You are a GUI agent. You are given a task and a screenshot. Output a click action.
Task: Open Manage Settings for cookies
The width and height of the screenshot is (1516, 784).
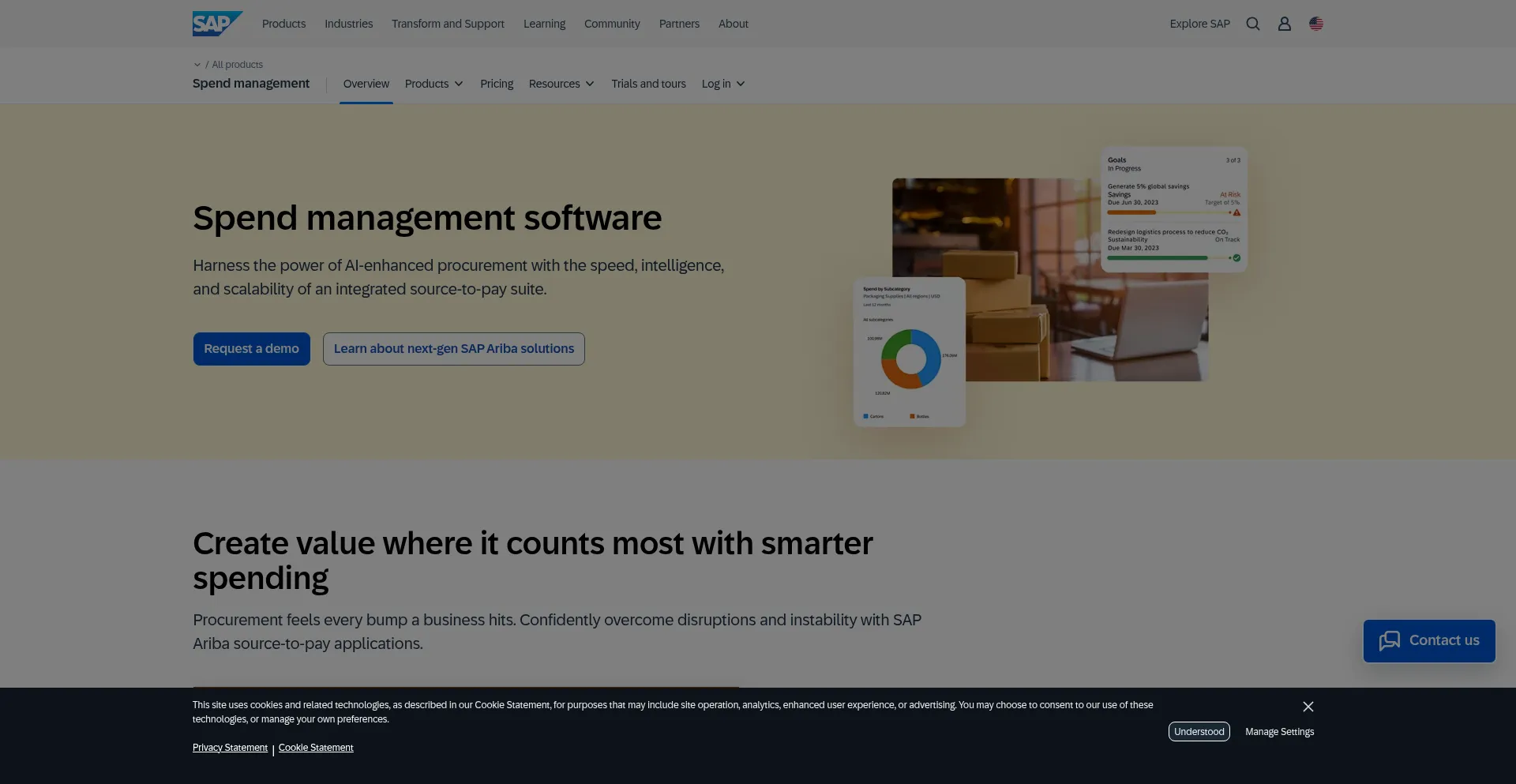(x=1279, y=732)
